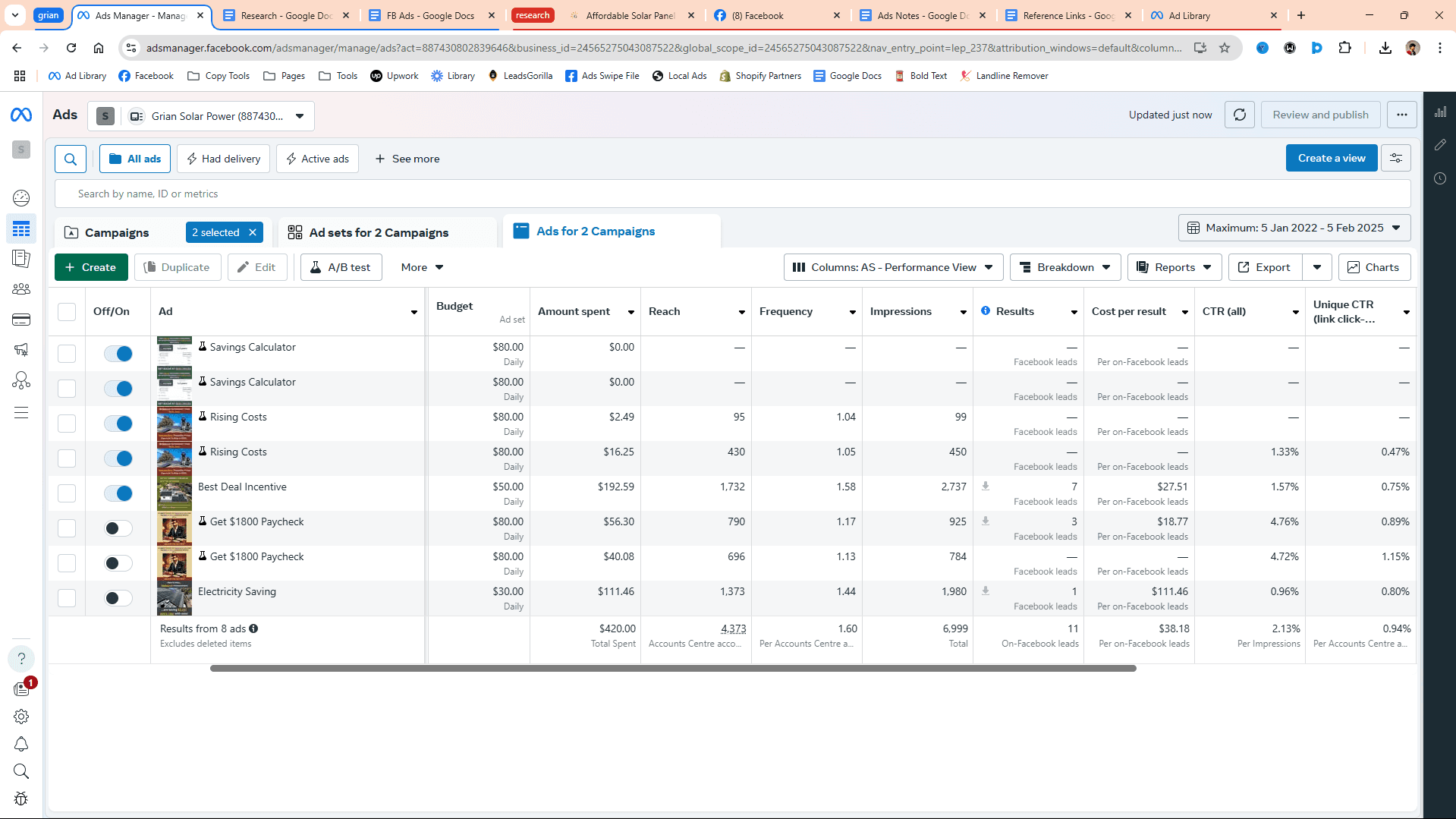Image resolution: width=1456 pixels, height=819 pixels.
Task: Switch to the Campaigns tab
Action: coord(118,232)
